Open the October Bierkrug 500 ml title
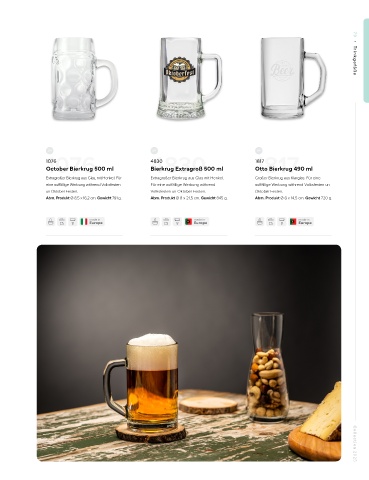 [x=80, y=169]
